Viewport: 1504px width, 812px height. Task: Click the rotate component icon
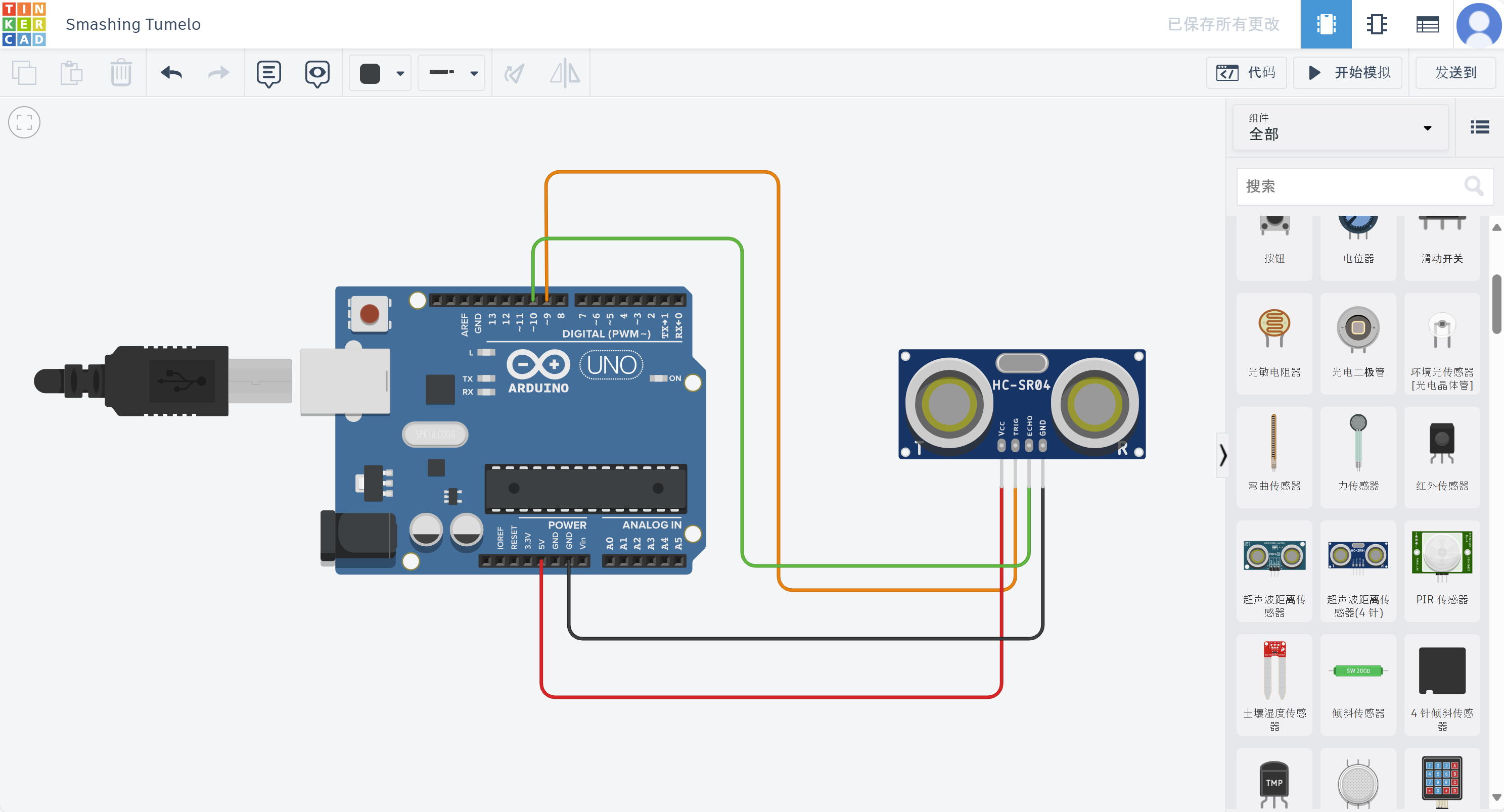[x=514, y=74]
